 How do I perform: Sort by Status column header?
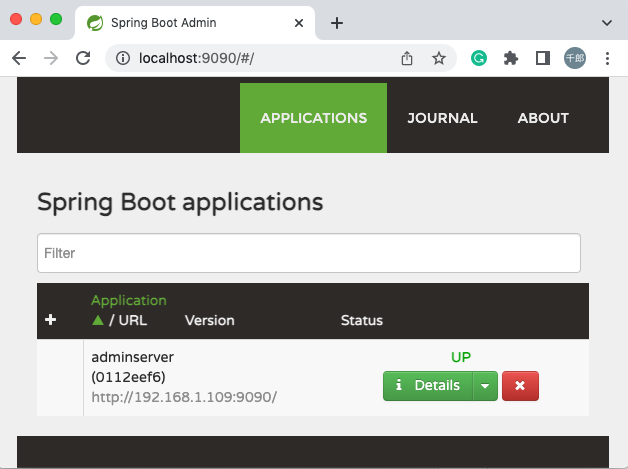(362, 320)
